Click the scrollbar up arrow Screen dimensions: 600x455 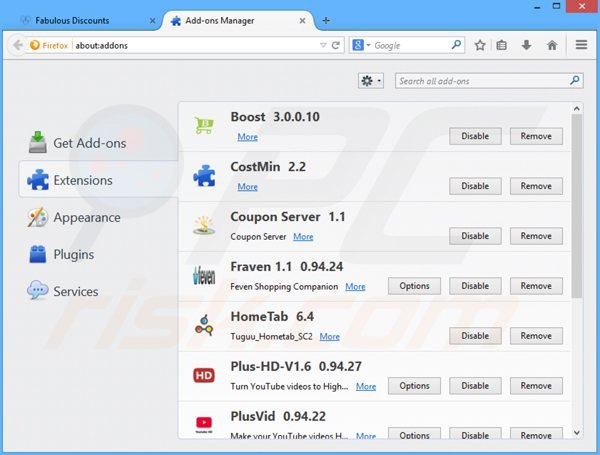click(x=577, y=109)
